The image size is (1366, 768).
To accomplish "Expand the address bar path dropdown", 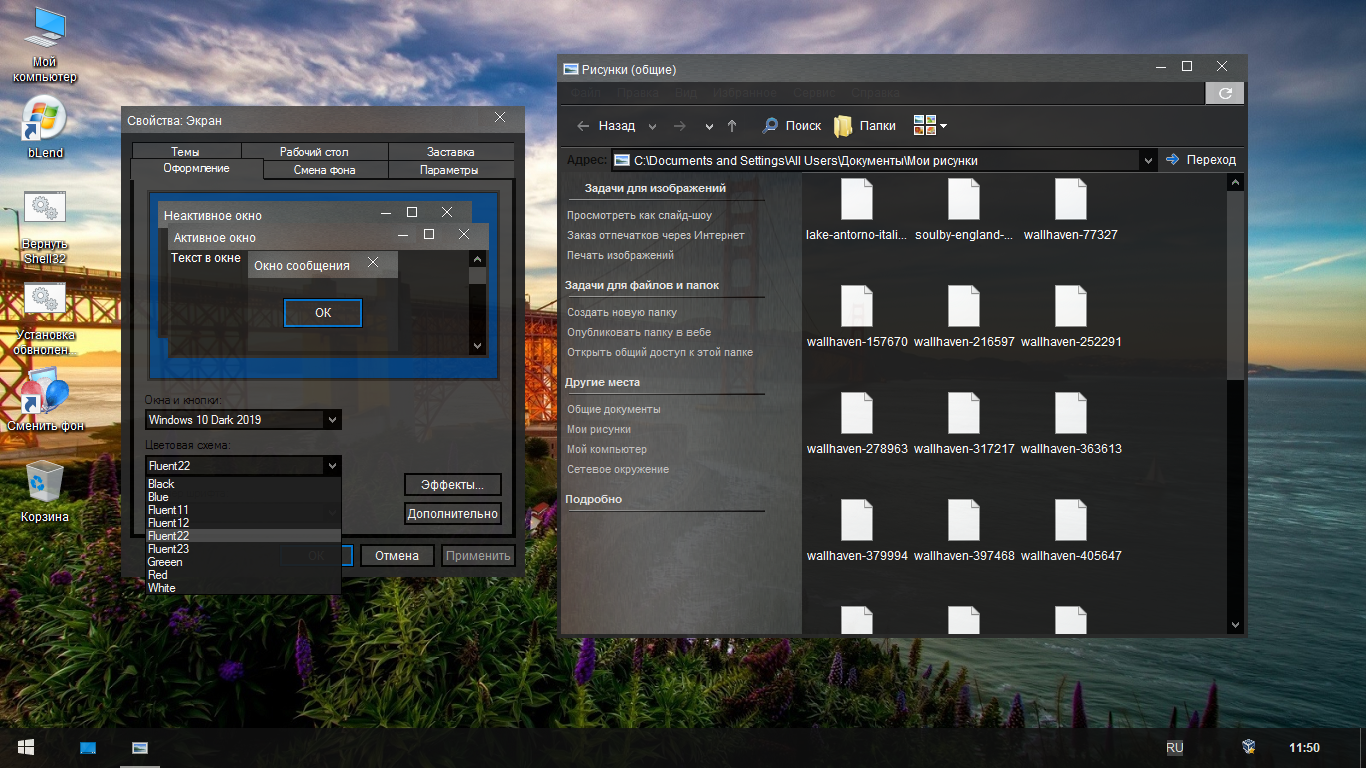I will pos(1147,160).
